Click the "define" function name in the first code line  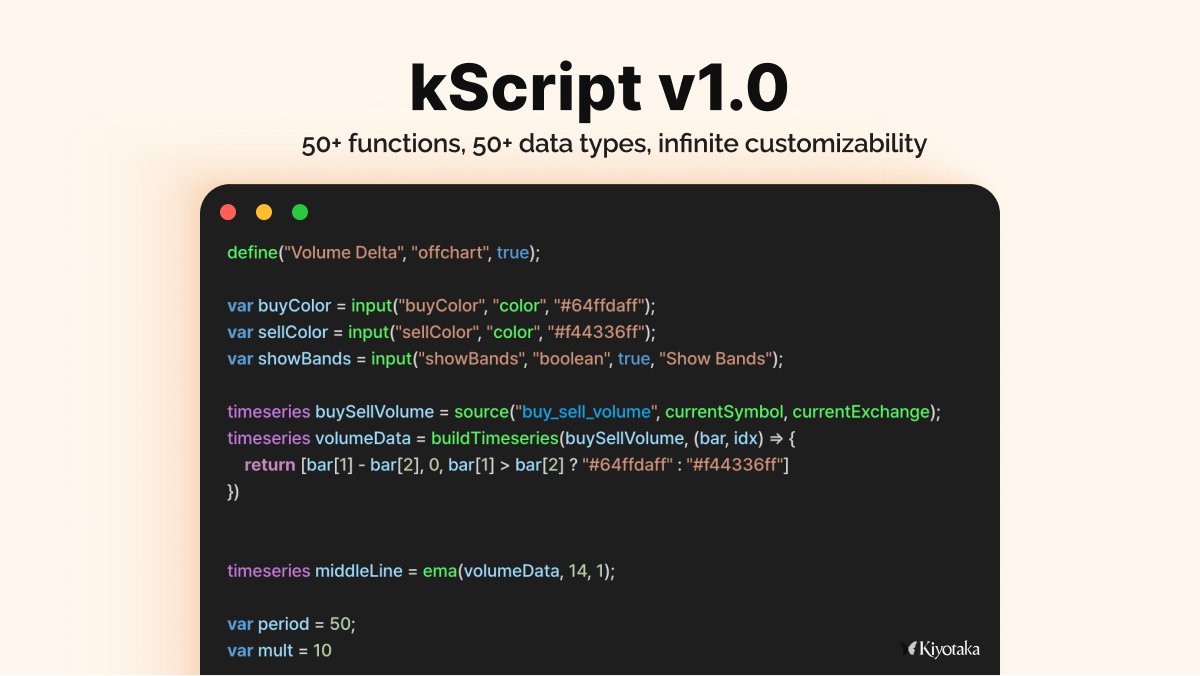pyautogui.click(x=251, y=253)
